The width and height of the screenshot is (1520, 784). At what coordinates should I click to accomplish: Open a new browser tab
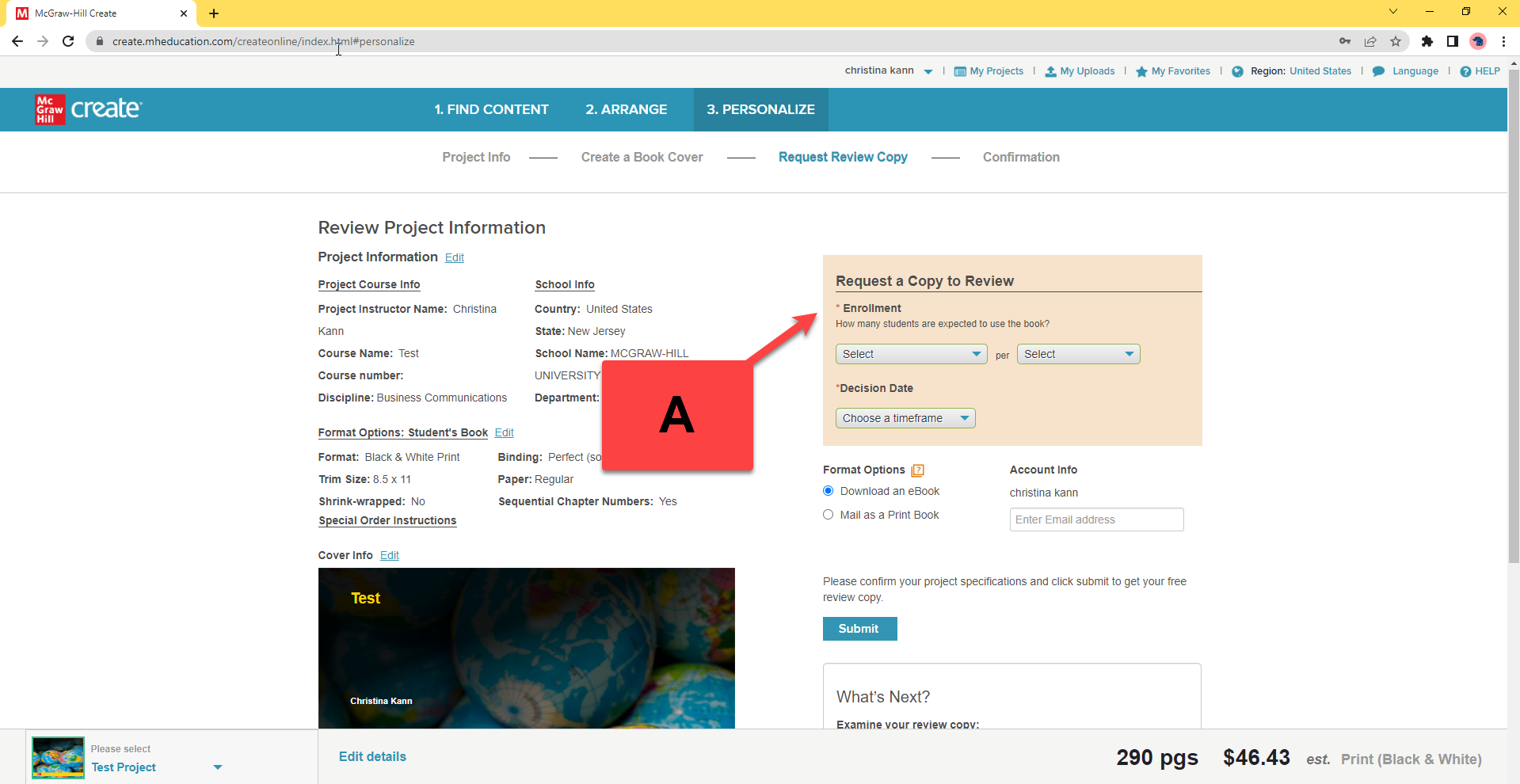(x=214, y=13)
